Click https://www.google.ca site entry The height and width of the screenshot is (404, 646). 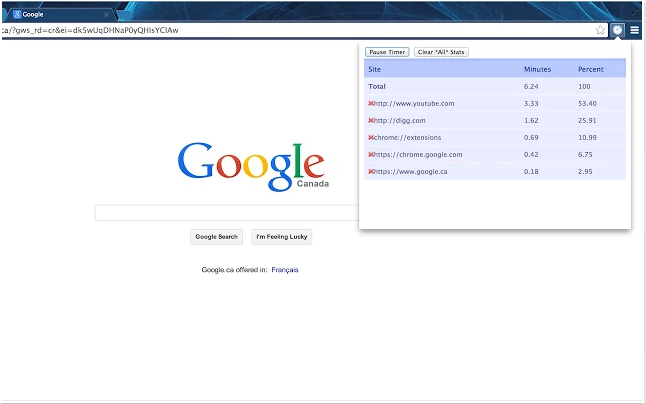(x=410, y=171)
